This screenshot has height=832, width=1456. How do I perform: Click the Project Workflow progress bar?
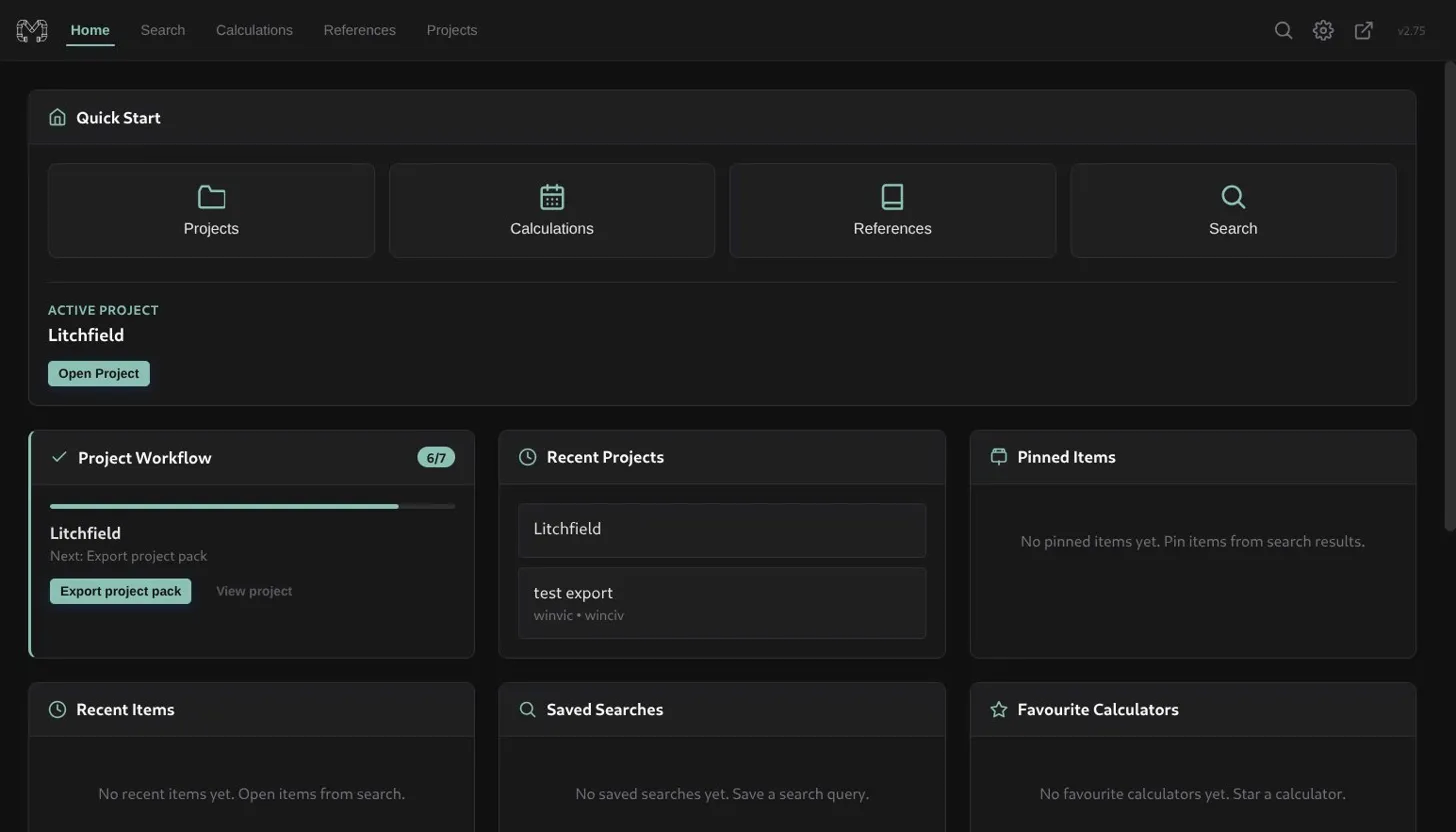[252, 507]
